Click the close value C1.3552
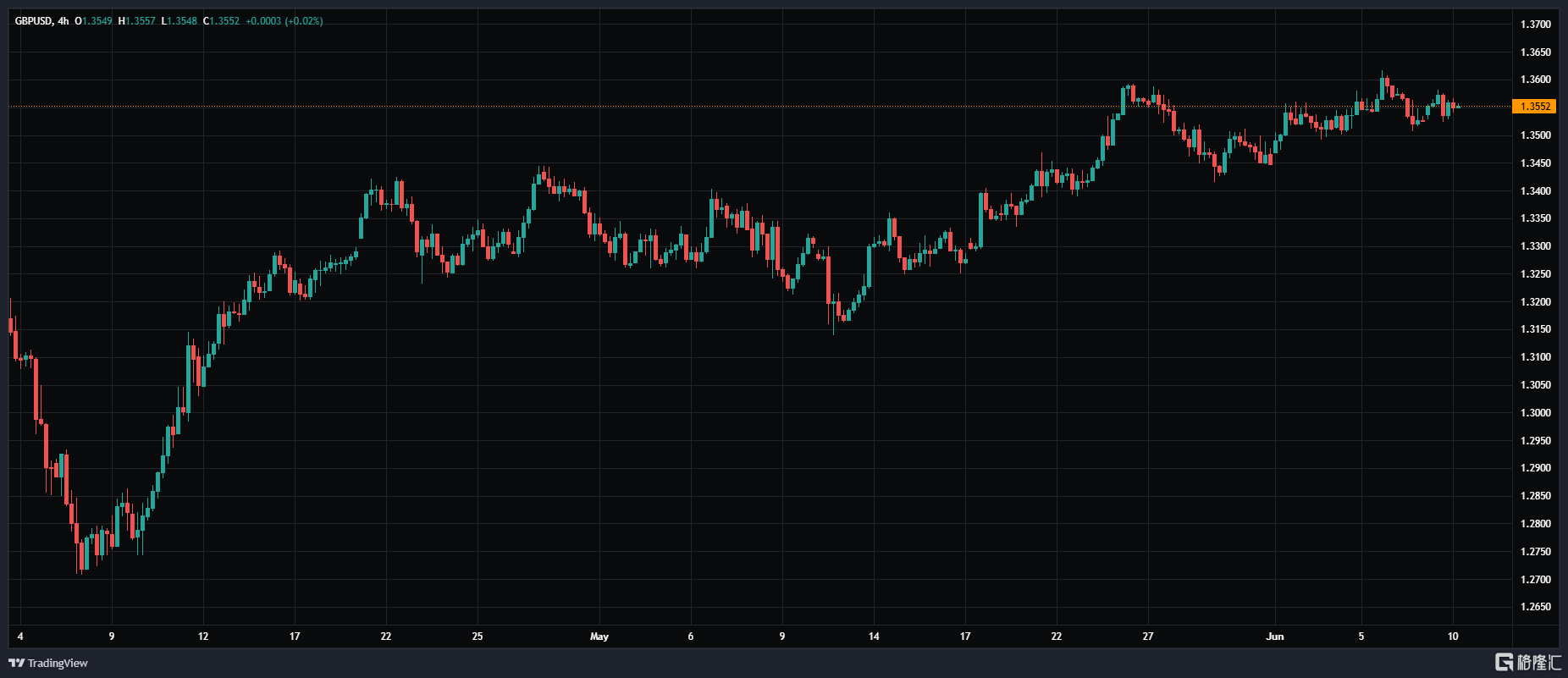 221,21
